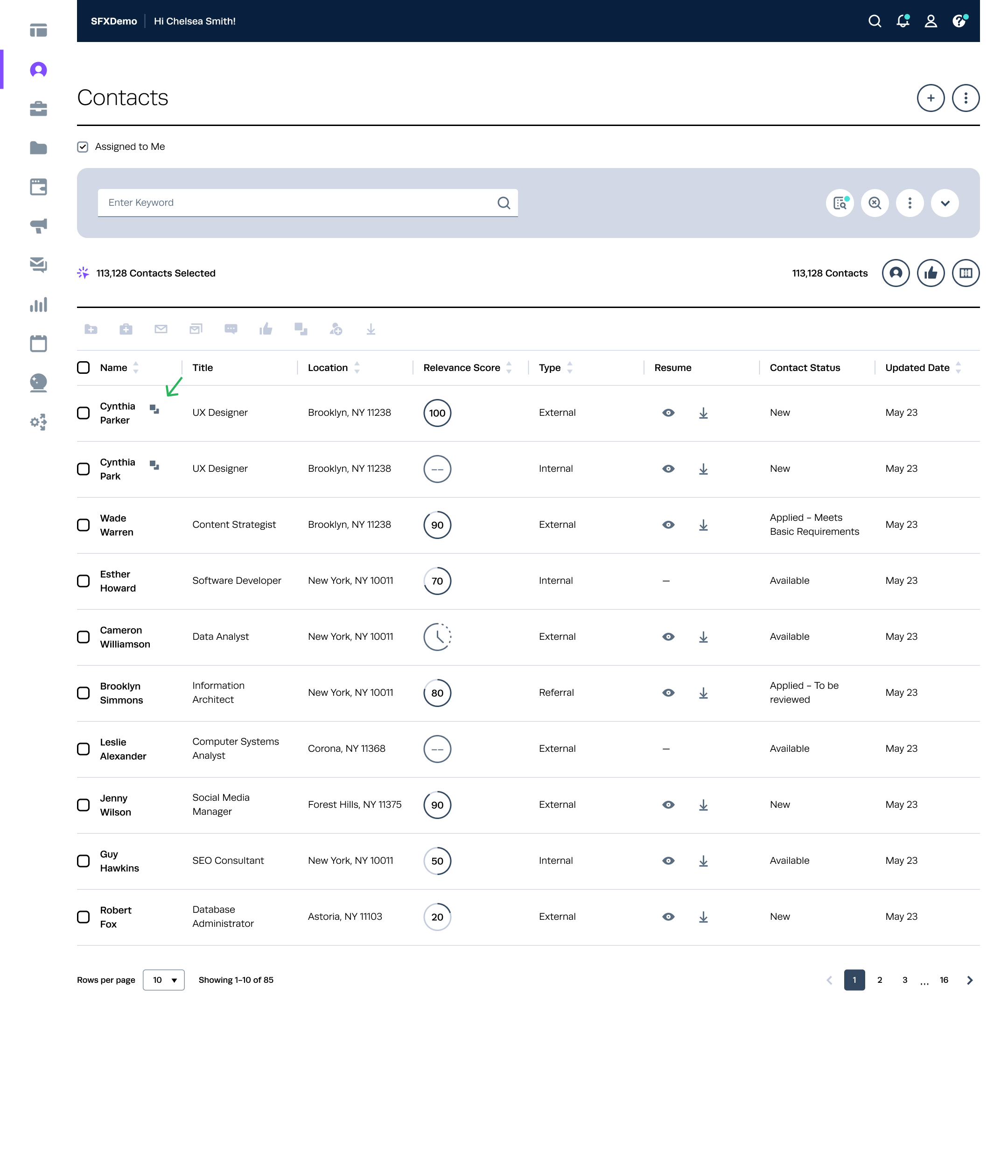
Task: Click the download icon in the contact toolbar
Action: pos(371,329)
